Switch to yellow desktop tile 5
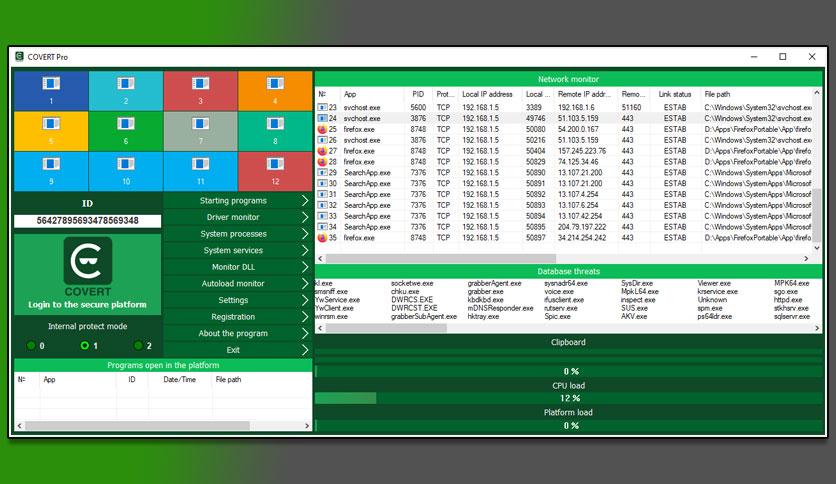Image resolution: width=836 pixels, height=484 pixels. 51,131
